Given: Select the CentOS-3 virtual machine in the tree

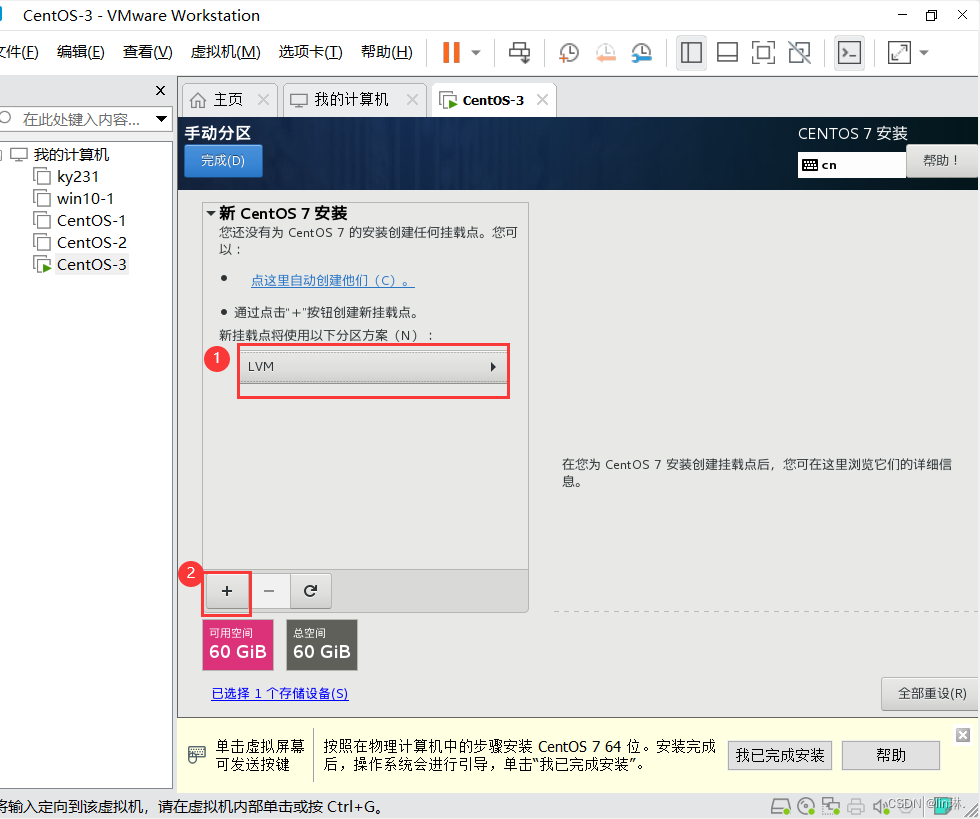Looking at the screenshot, I should 91,264.
